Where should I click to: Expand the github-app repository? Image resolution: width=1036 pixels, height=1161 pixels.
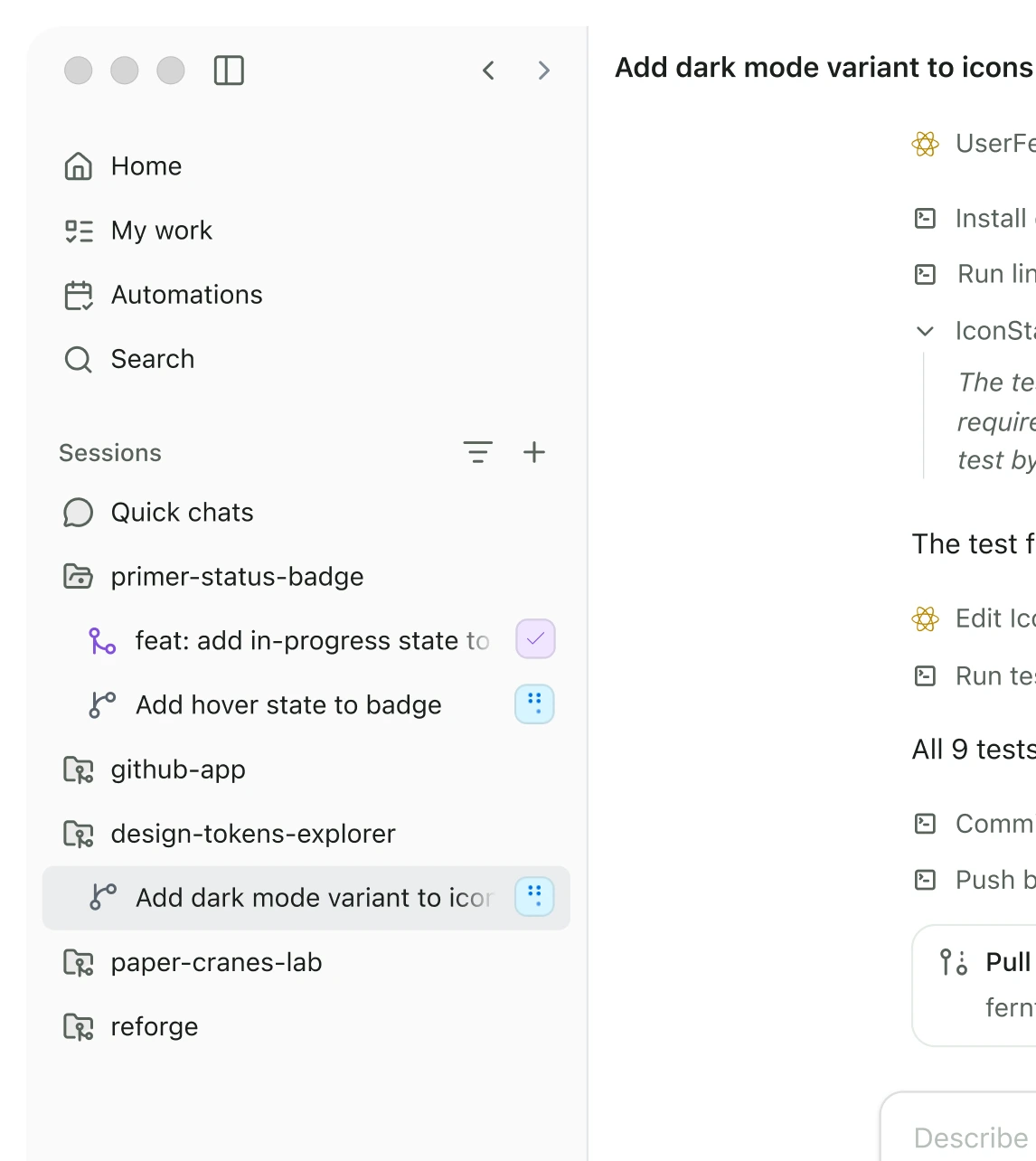pos(306,769)
